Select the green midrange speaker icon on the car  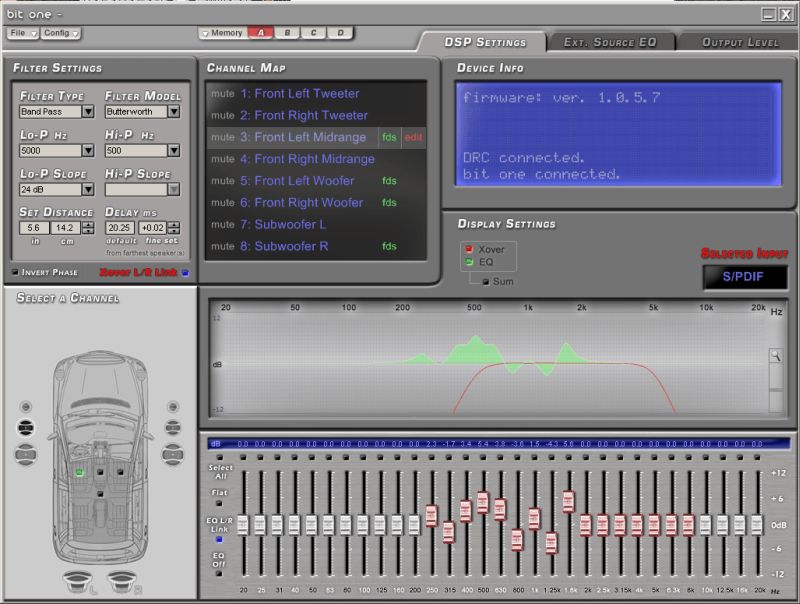tap(78, 470)
